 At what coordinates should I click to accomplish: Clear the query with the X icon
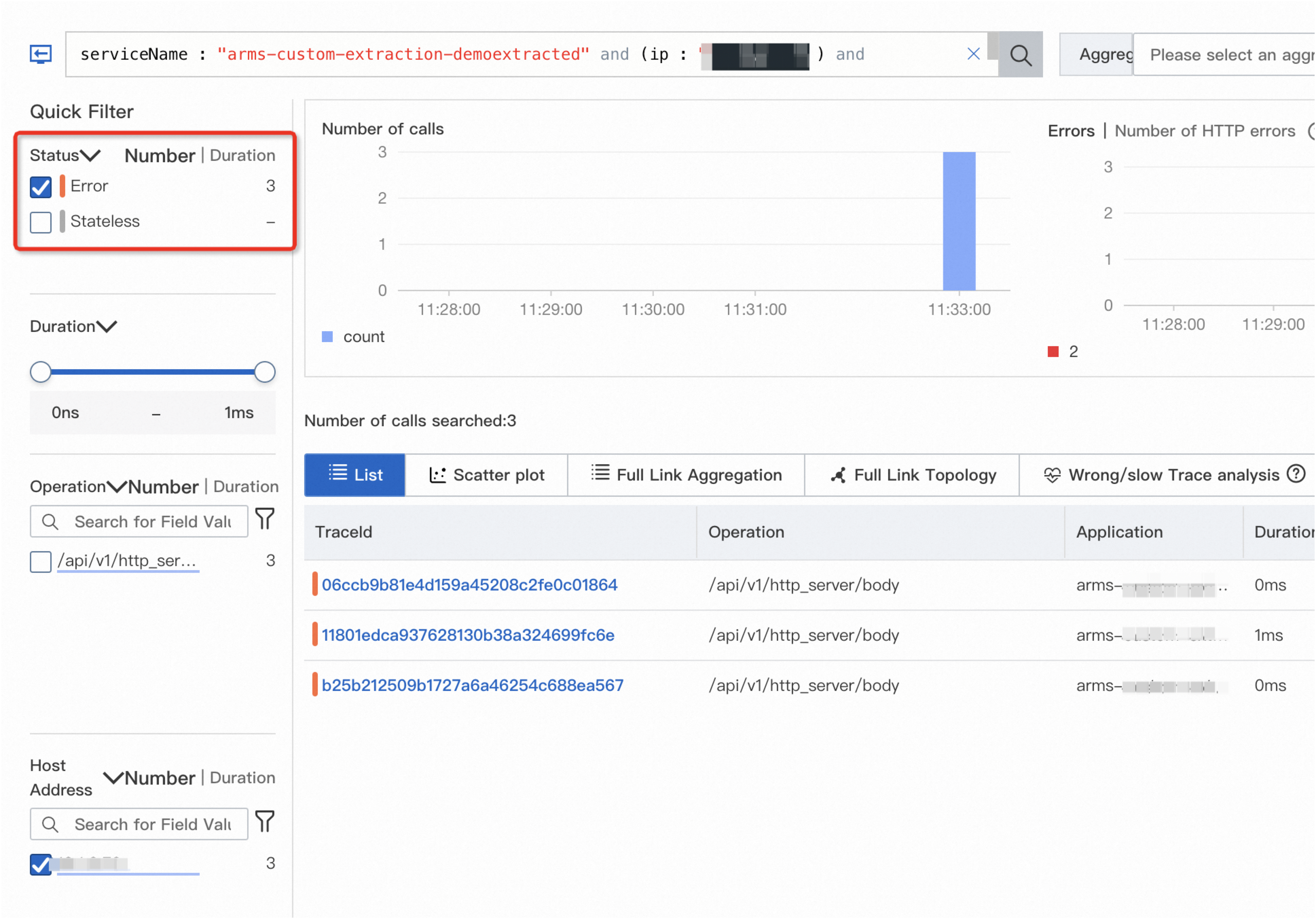point(973,54)
